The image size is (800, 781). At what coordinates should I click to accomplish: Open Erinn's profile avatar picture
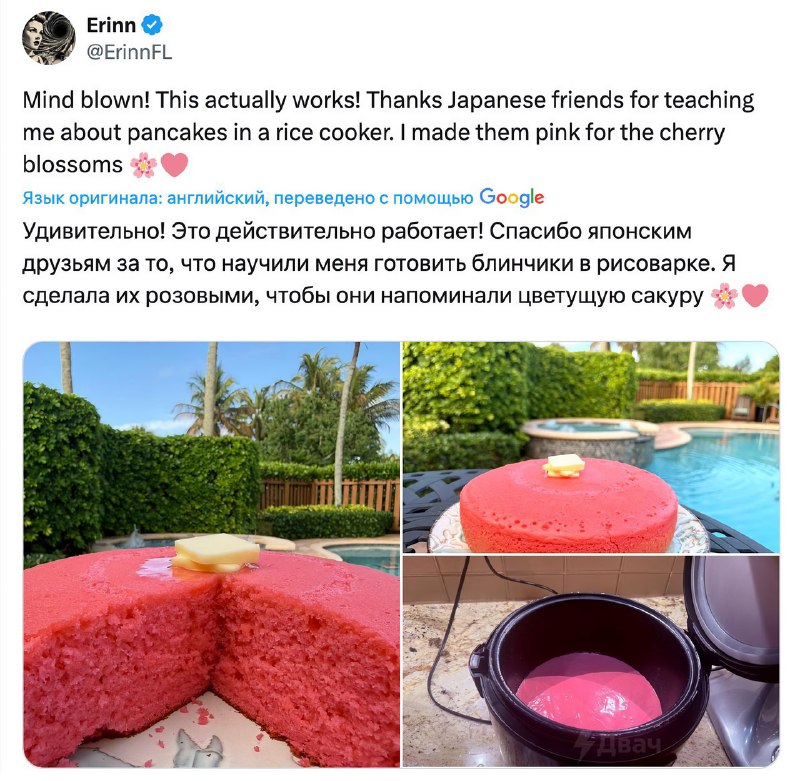click(x=48, y=38)
